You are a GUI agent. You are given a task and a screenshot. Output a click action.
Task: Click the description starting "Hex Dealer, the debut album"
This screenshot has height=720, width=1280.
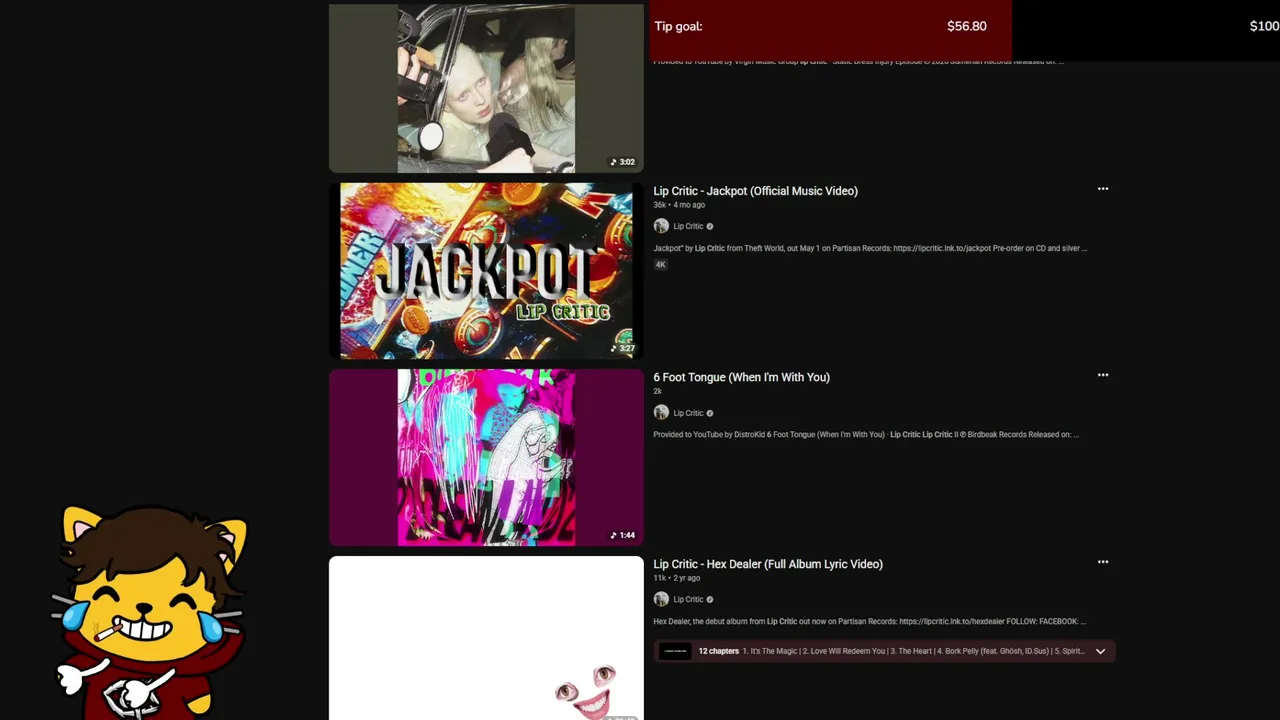869,621
